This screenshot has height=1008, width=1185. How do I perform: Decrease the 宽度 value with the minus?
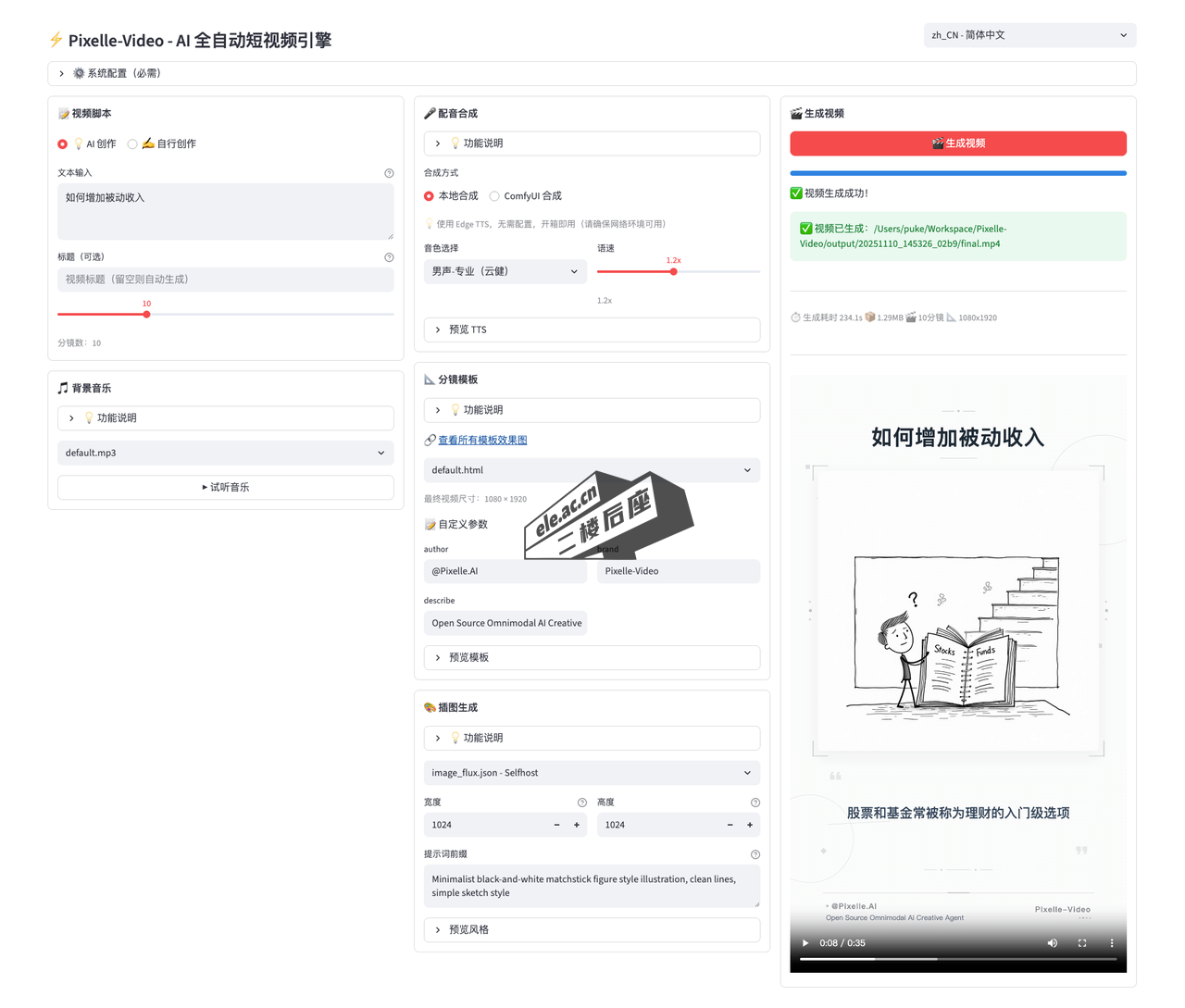click(x=556, y=825)
